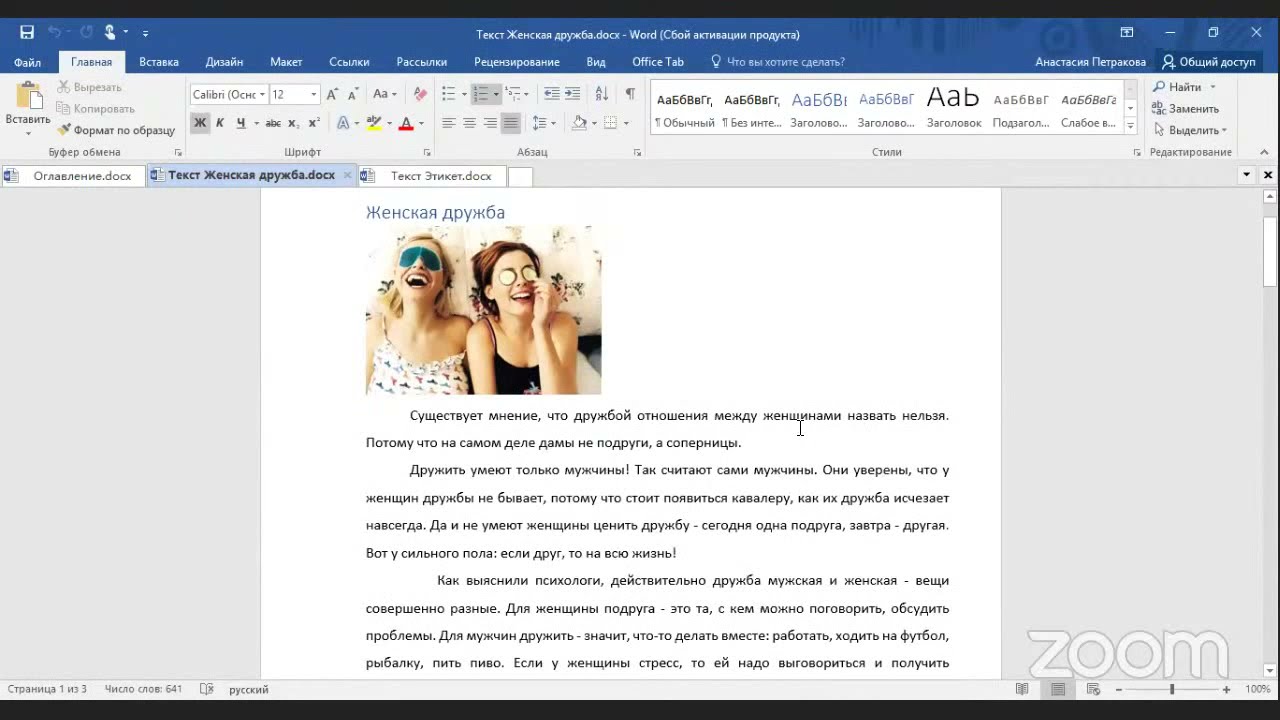Click the Save icon in title bar
The image size is (1280, 720).
coord(27,32)
